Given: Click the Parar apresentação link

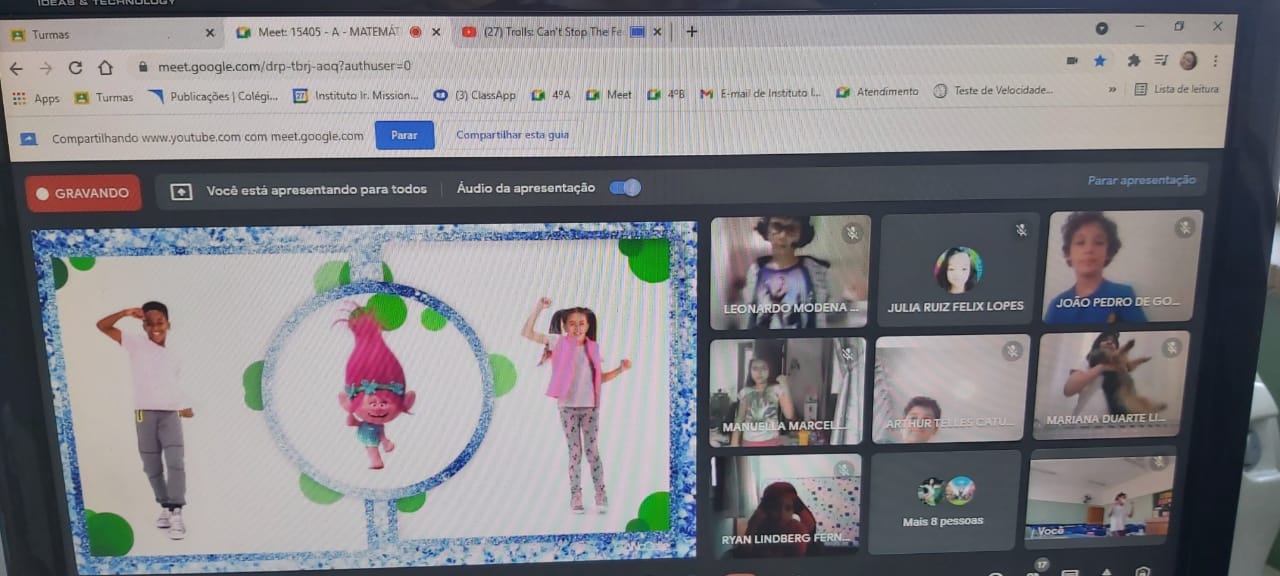Looking at the screenshot, I should pyautogui.click(x=1141, y=181).
